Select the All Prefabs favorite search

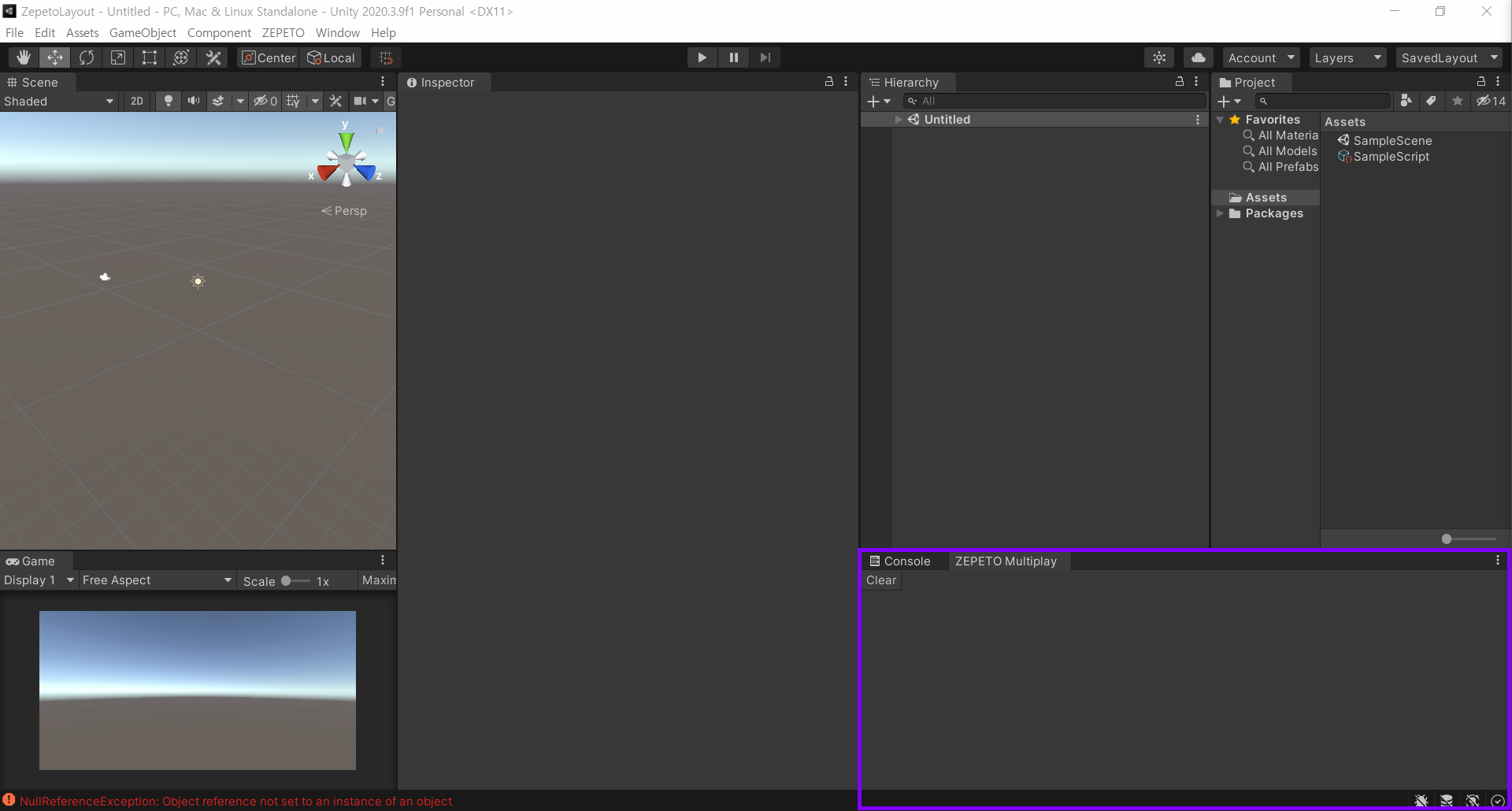[1280, 167]
